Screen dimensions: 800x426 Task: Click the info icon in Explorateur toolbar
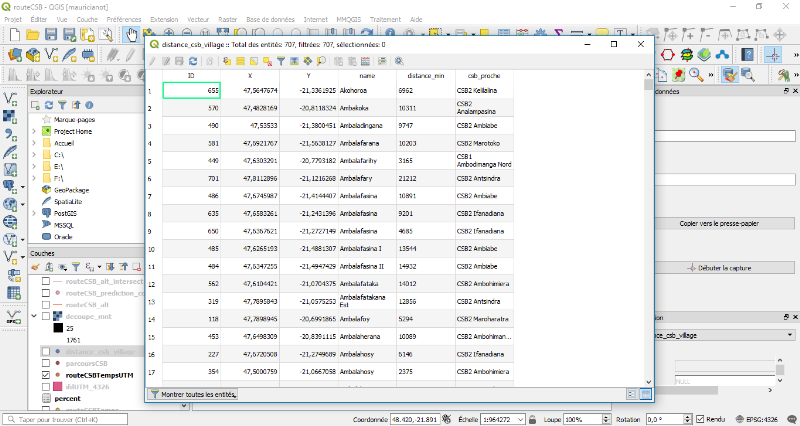(x=88, y=104)
